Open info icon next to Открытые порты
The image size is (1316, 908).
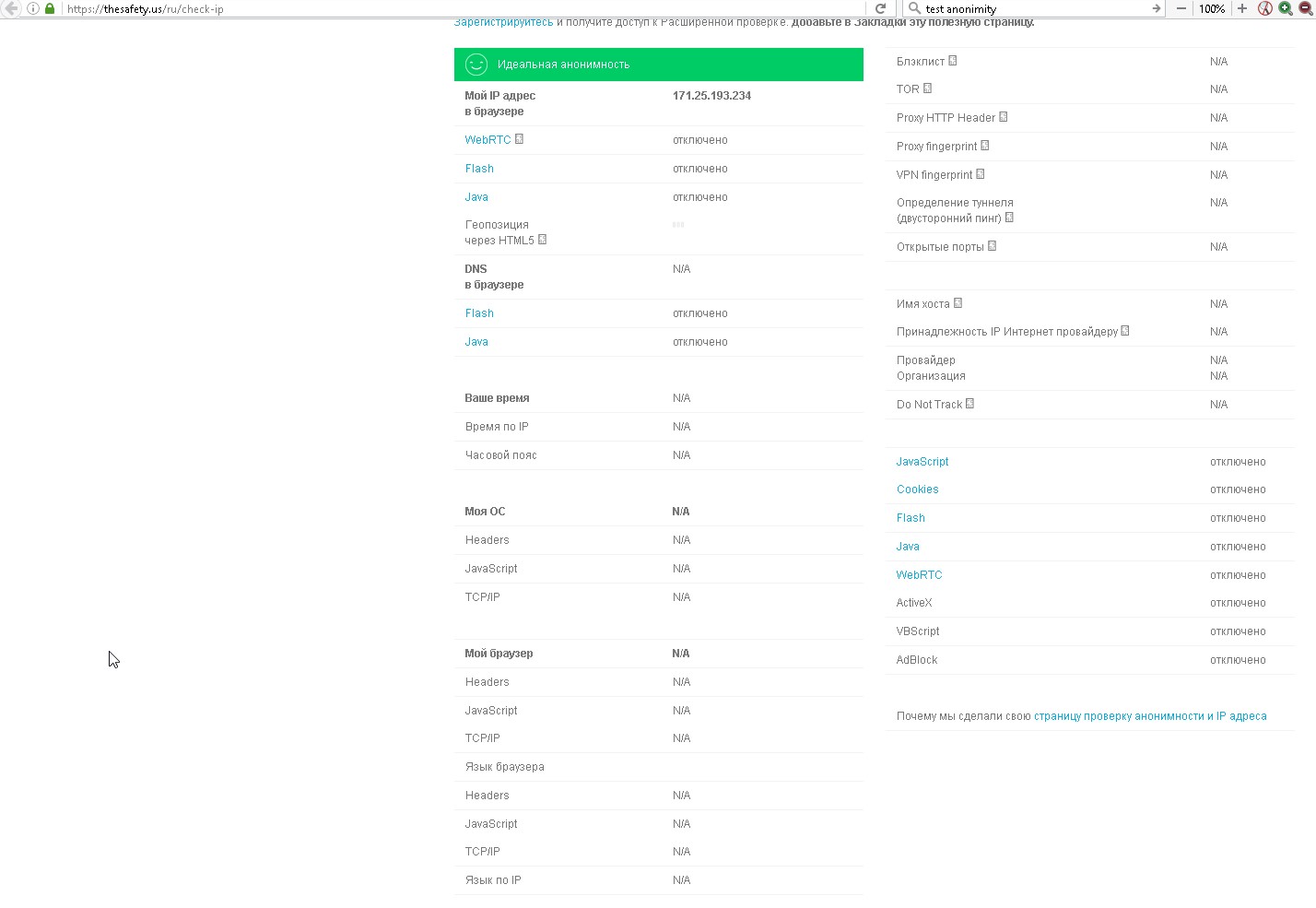(x=992, y=246)
